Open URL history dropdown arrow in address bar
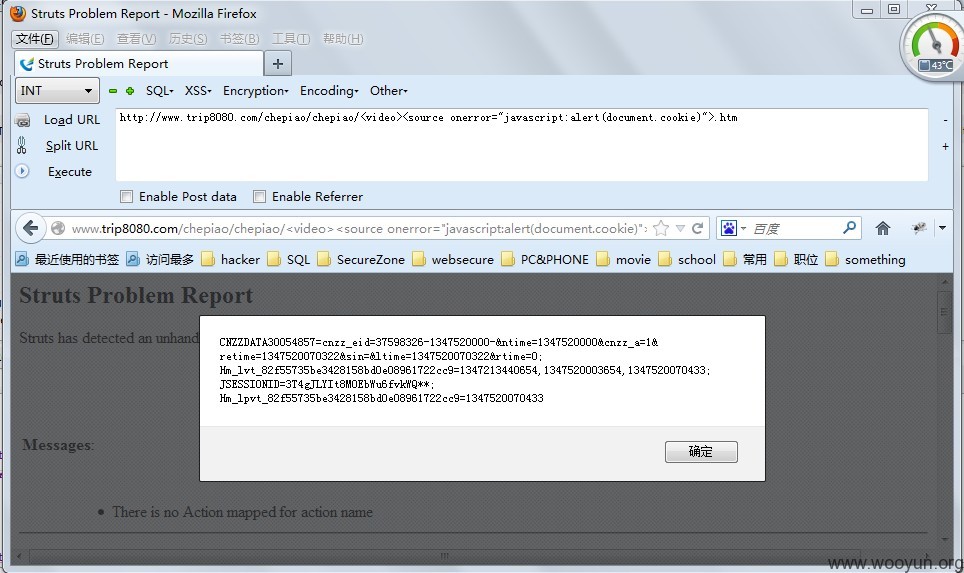The height and width of the screenshot is (573, 964). [680, 228]
